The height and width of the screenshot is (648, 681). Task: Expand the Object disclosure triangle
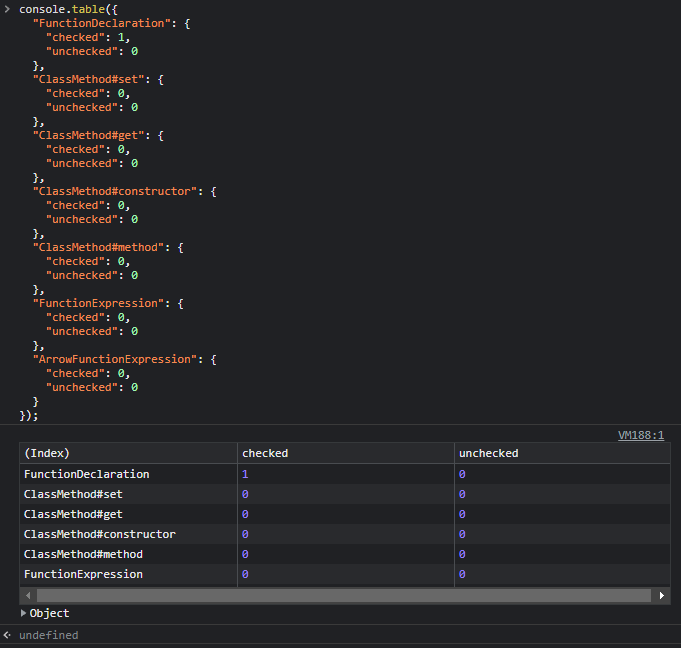coord(23,613)
